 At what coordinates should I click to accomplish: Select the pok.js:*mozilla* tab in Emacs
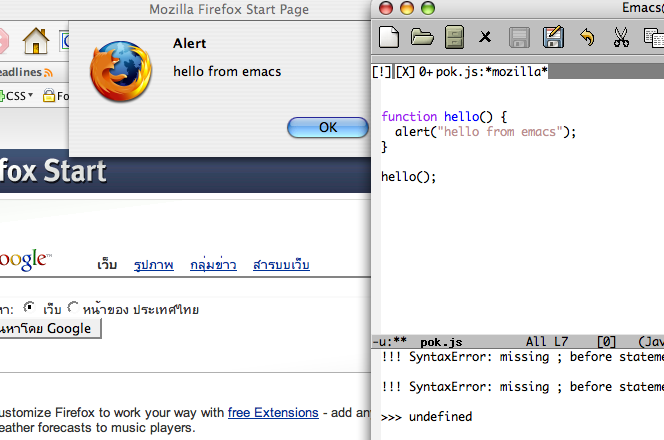point(483,72)
